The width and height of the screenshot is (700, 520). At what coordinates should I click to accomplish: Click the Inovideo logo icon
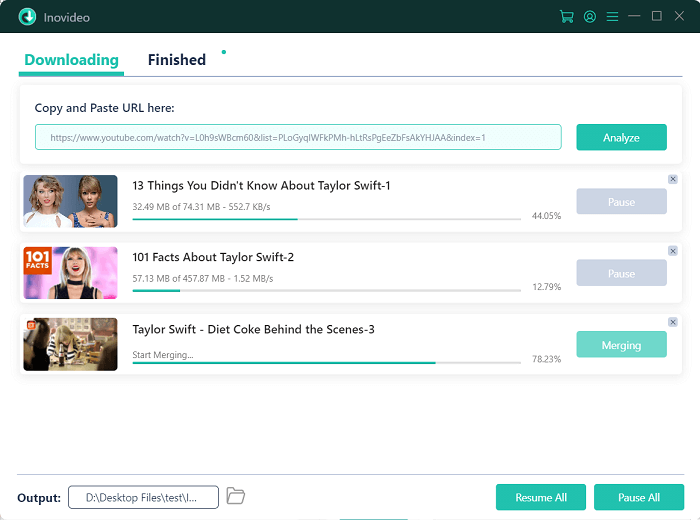coord(27,17)
